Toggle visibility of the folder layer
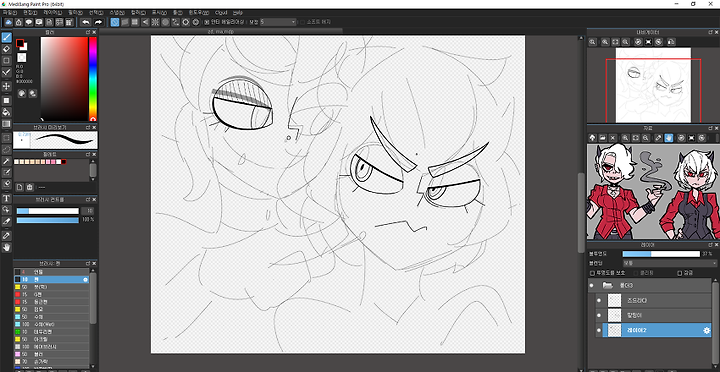Screen dimensions: 720x372 pyautogui.click(x=591, y=285)
